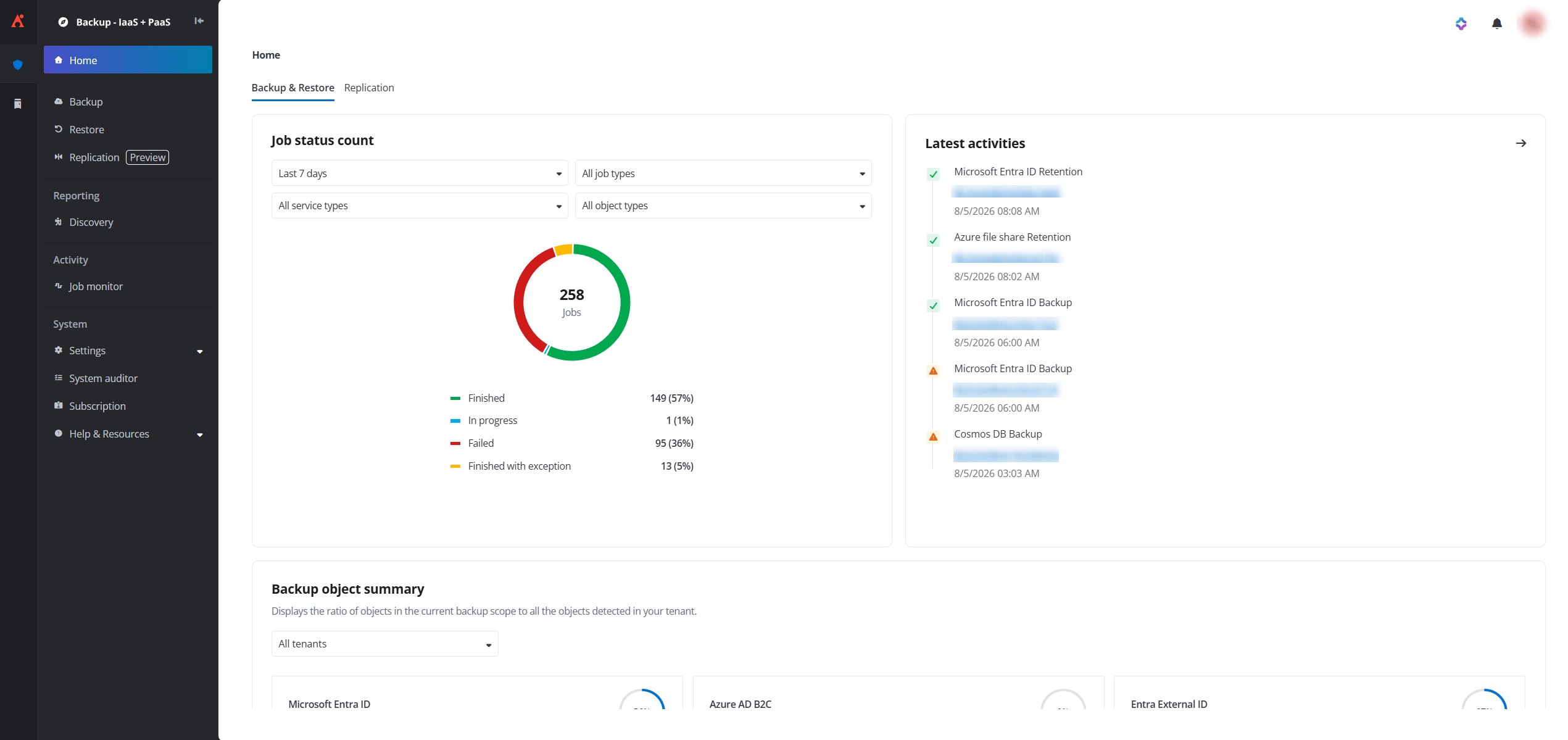This screenshot has height=740, width=1568.
Task: Open blurred link under Azure file share Retention
Action: pyautogui.click(x=1006, y=258)
